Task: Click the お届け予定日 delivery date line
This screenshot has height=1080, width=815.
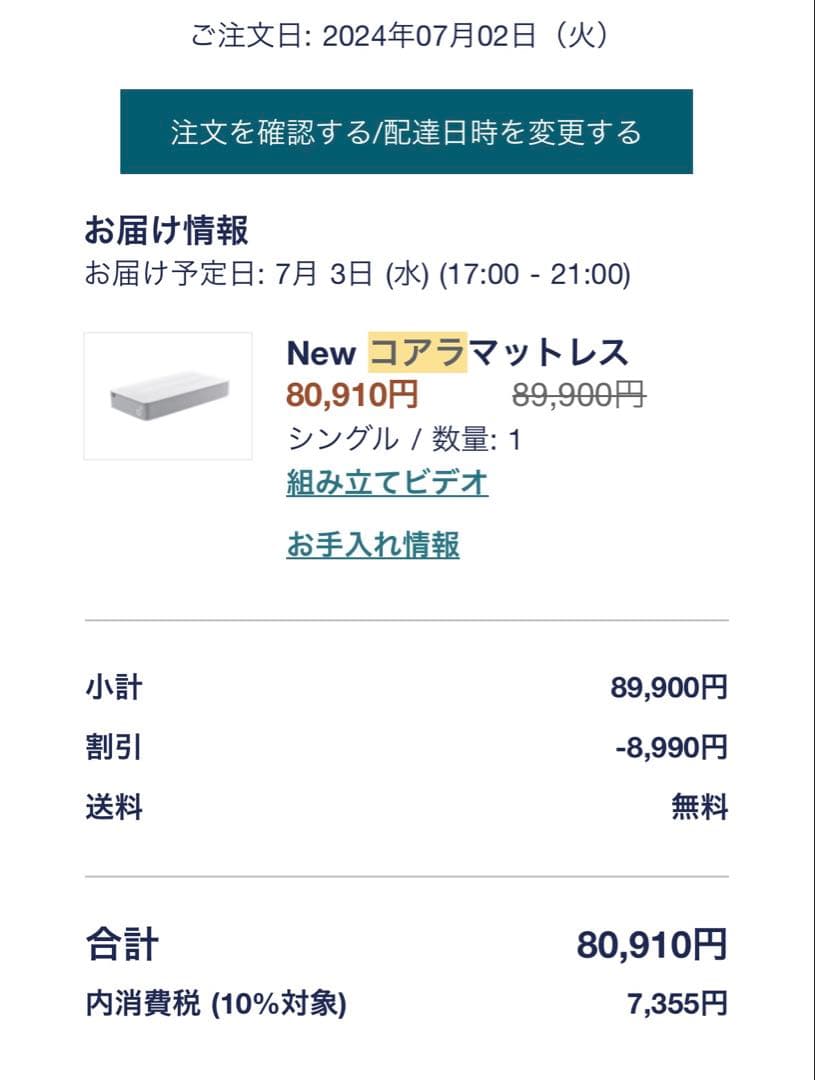Action: point(357,273)
